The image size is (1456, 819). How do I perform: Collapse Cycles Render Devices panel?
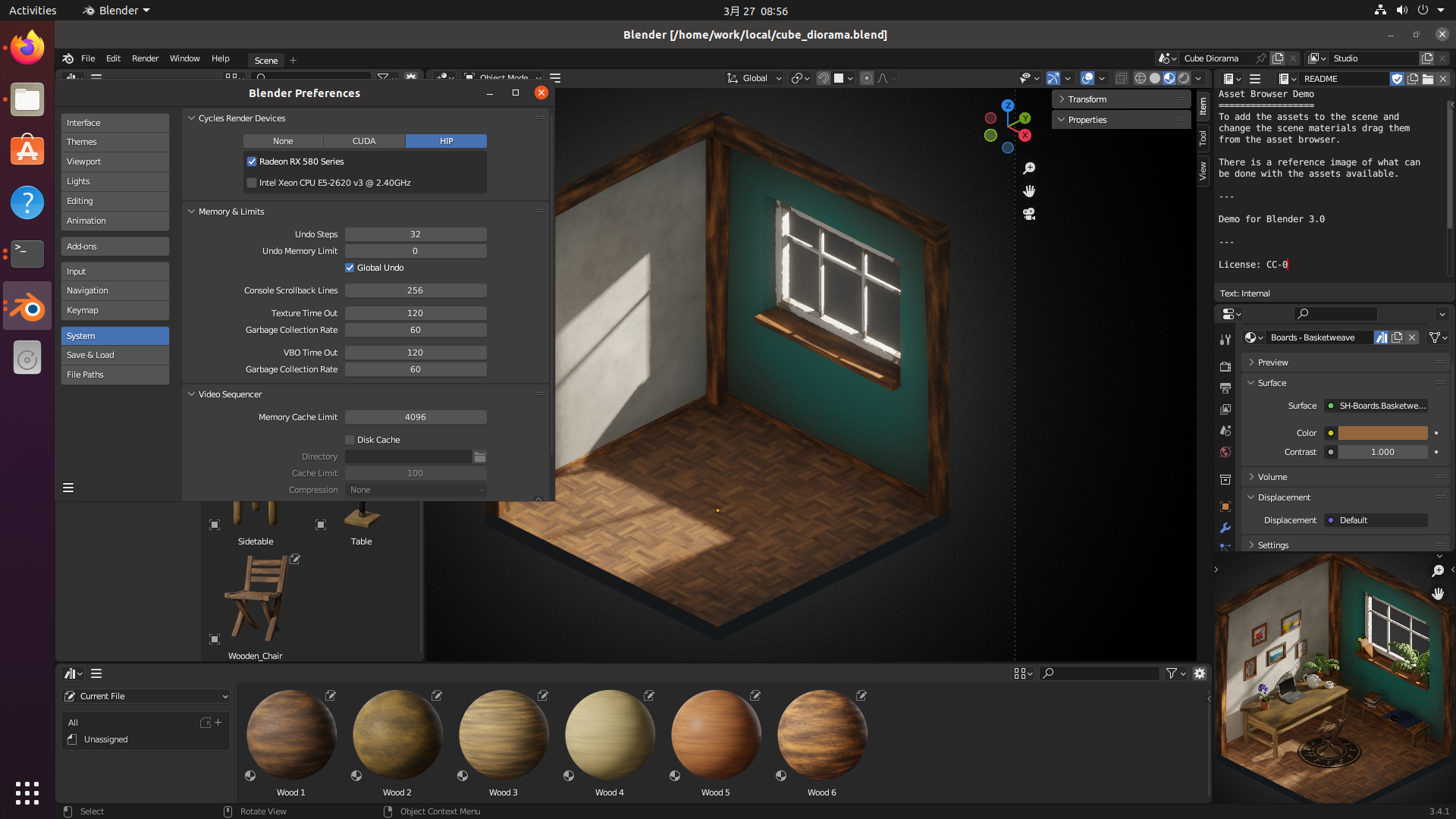192,118
